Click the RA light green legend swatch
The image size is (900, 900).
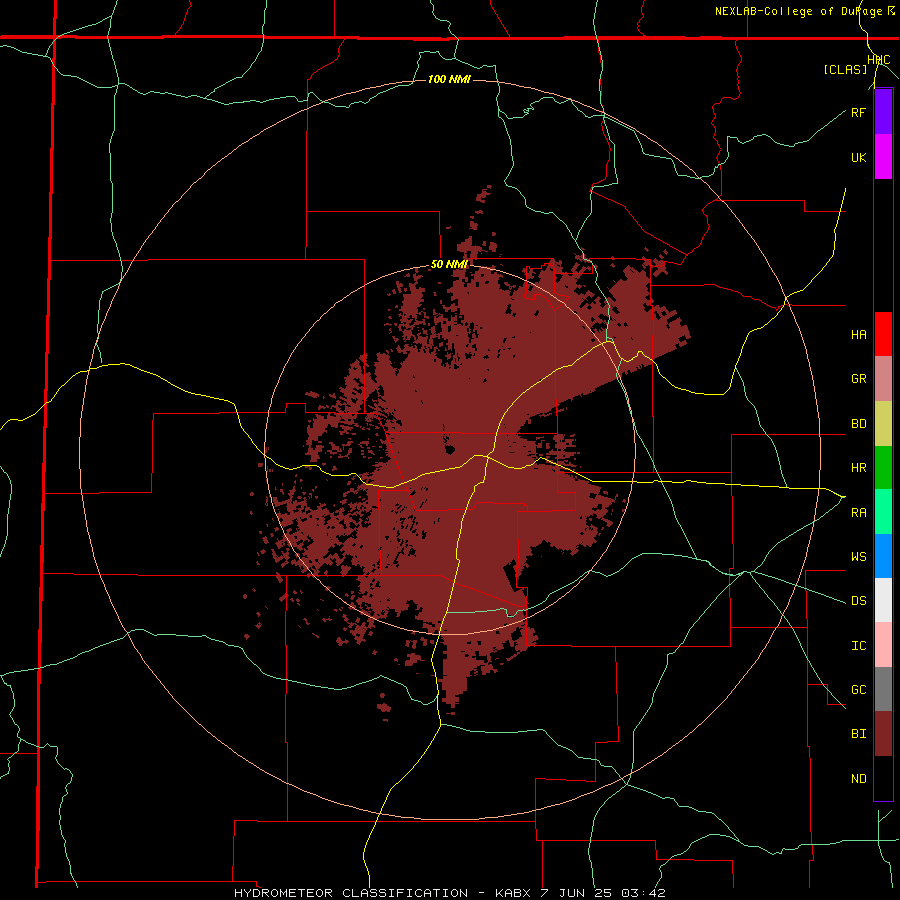[x=883, y=512]
